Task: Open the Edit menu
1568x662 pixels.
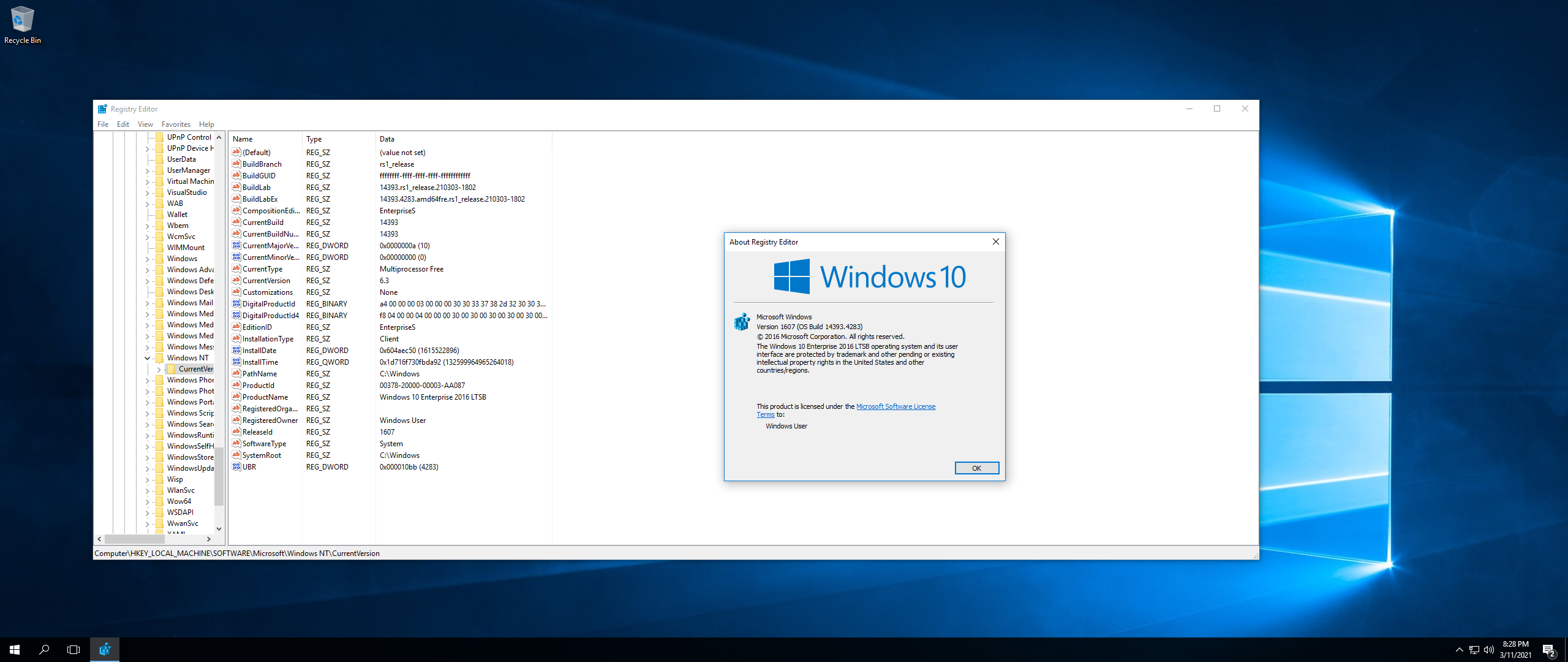Action: tap(123, 124)
